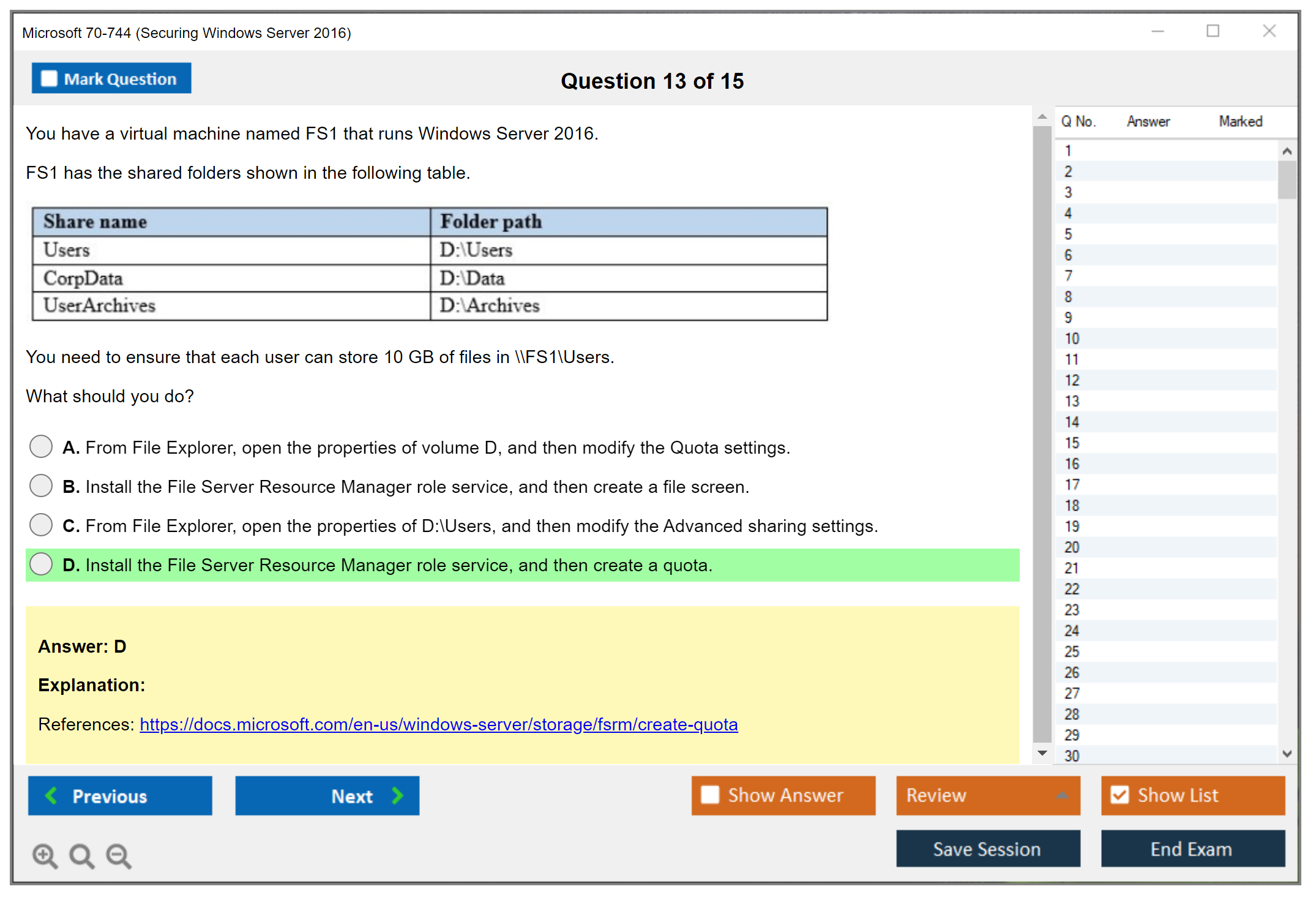Jump to question 22 in list
Image resolution: width=1316 pixels, height=900 pixels.
(1072, 589)
